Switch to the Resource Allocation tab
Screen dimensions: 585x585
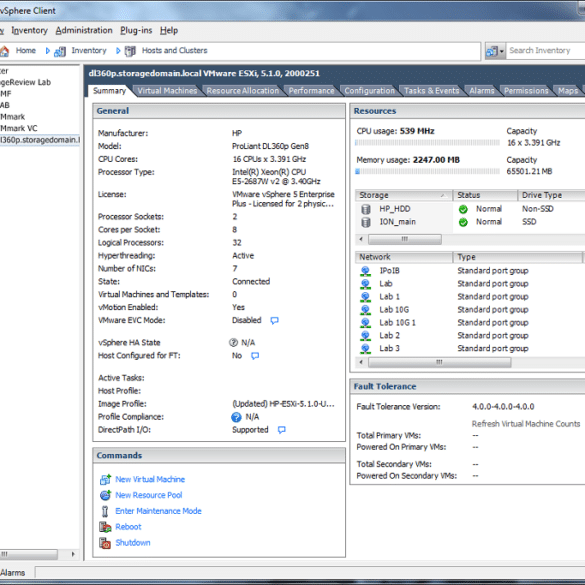pos(243,91)
